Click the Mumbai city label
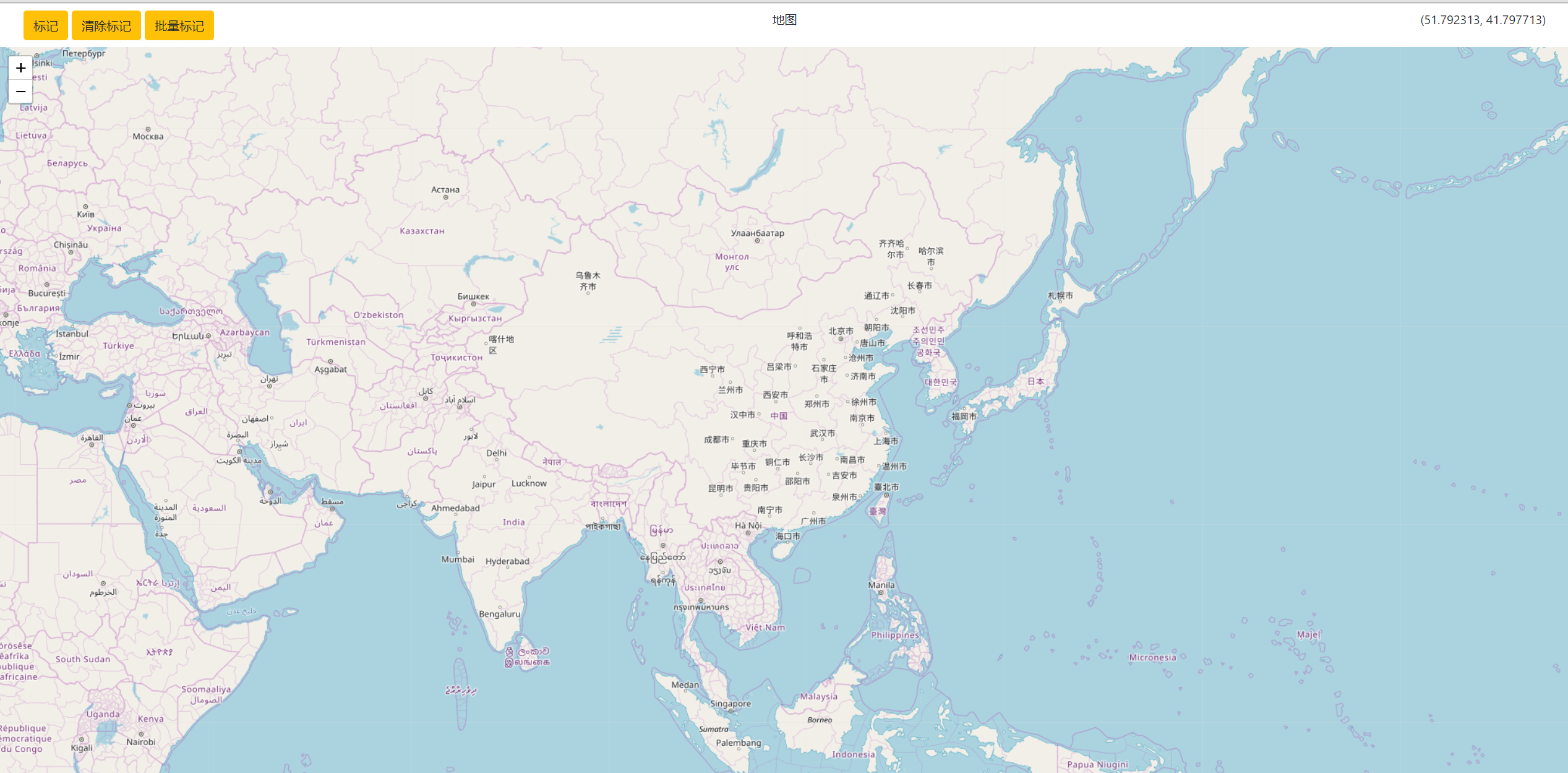The image size is (1568, 773). point(458,559)
